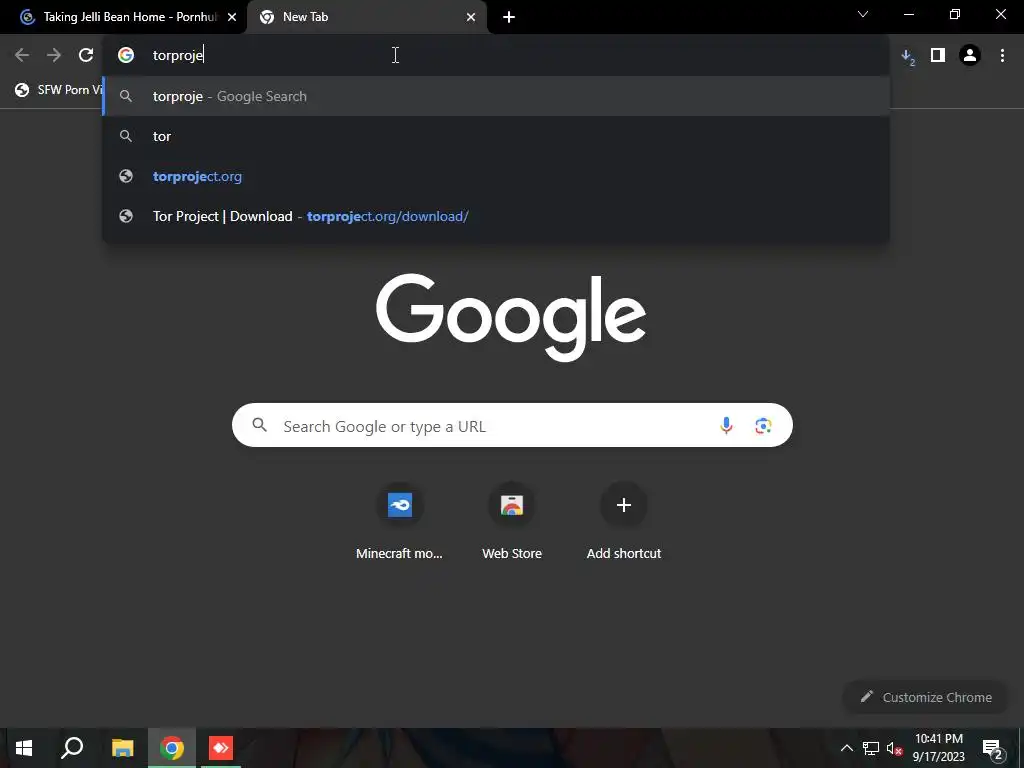This screenshot has width=1024, height=768.
Task: Go forward using the forward arrow
Action: click(54, 56)
